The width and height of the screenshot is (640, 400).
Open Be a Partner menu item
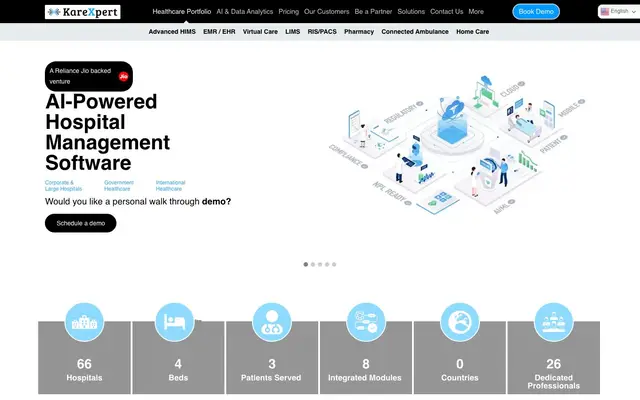[x=373, y=11]
